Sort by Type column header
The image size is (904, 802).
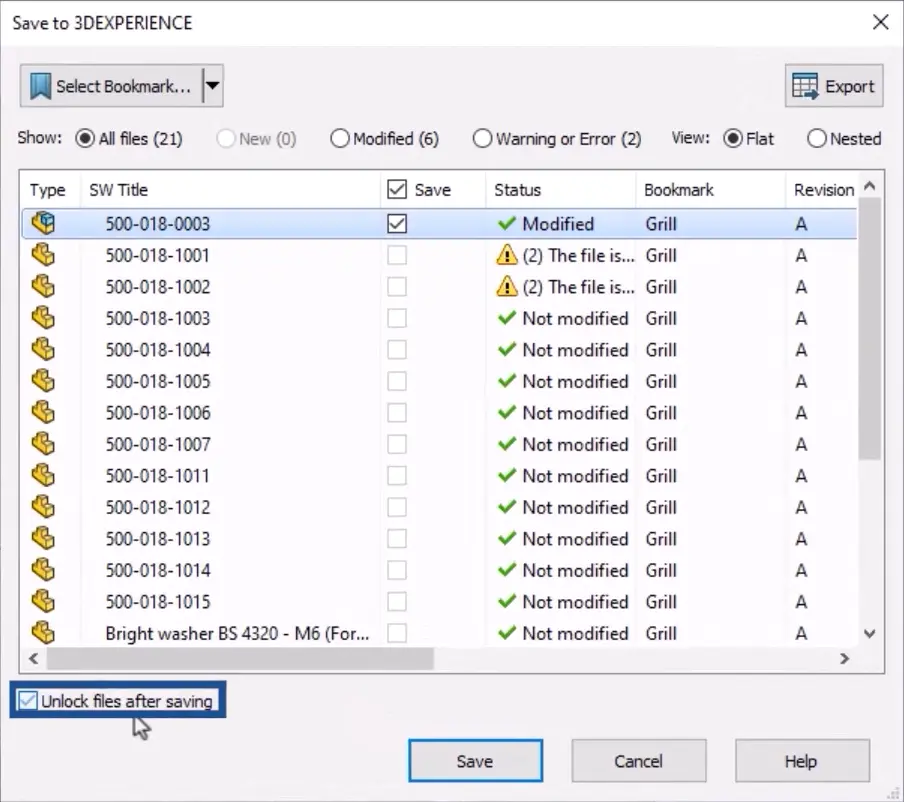click(47, 190)
